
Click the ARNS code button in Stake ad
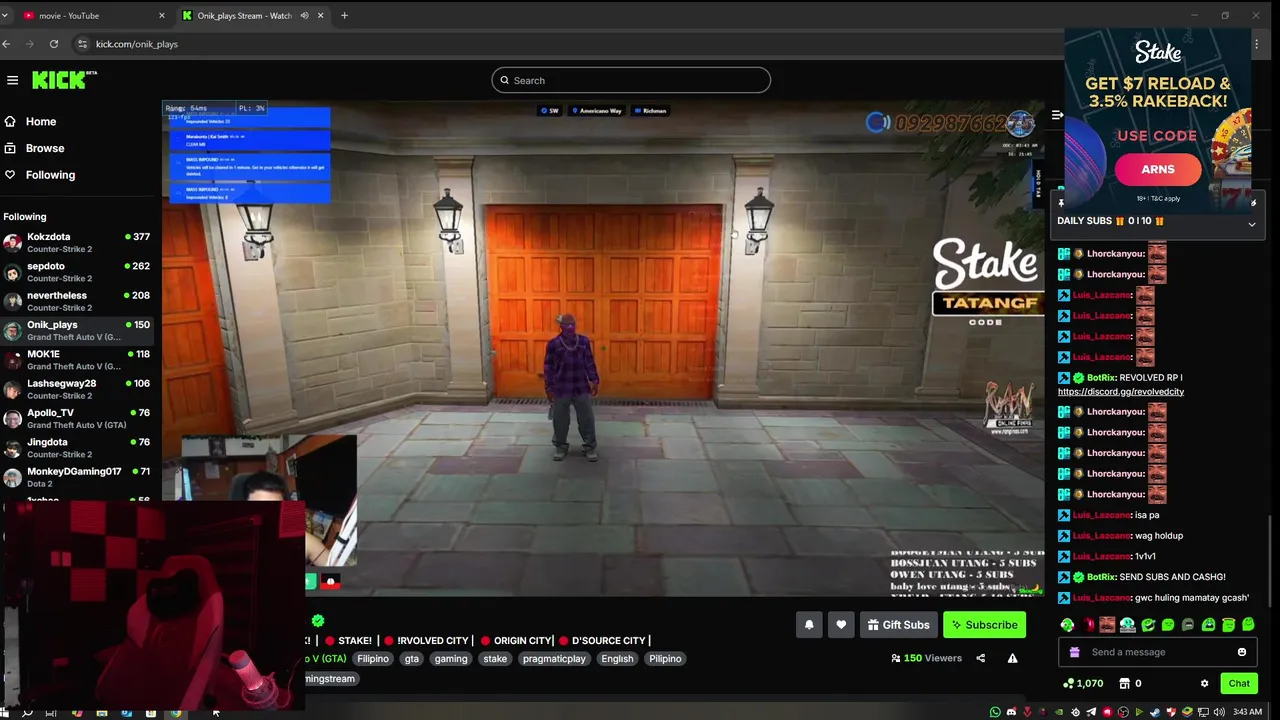pos(1158,169)
